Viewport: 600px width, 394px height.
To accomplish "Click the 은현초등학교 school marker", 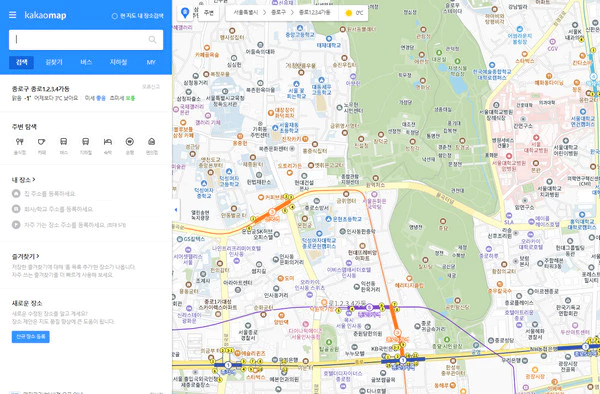I will [328, 219].
